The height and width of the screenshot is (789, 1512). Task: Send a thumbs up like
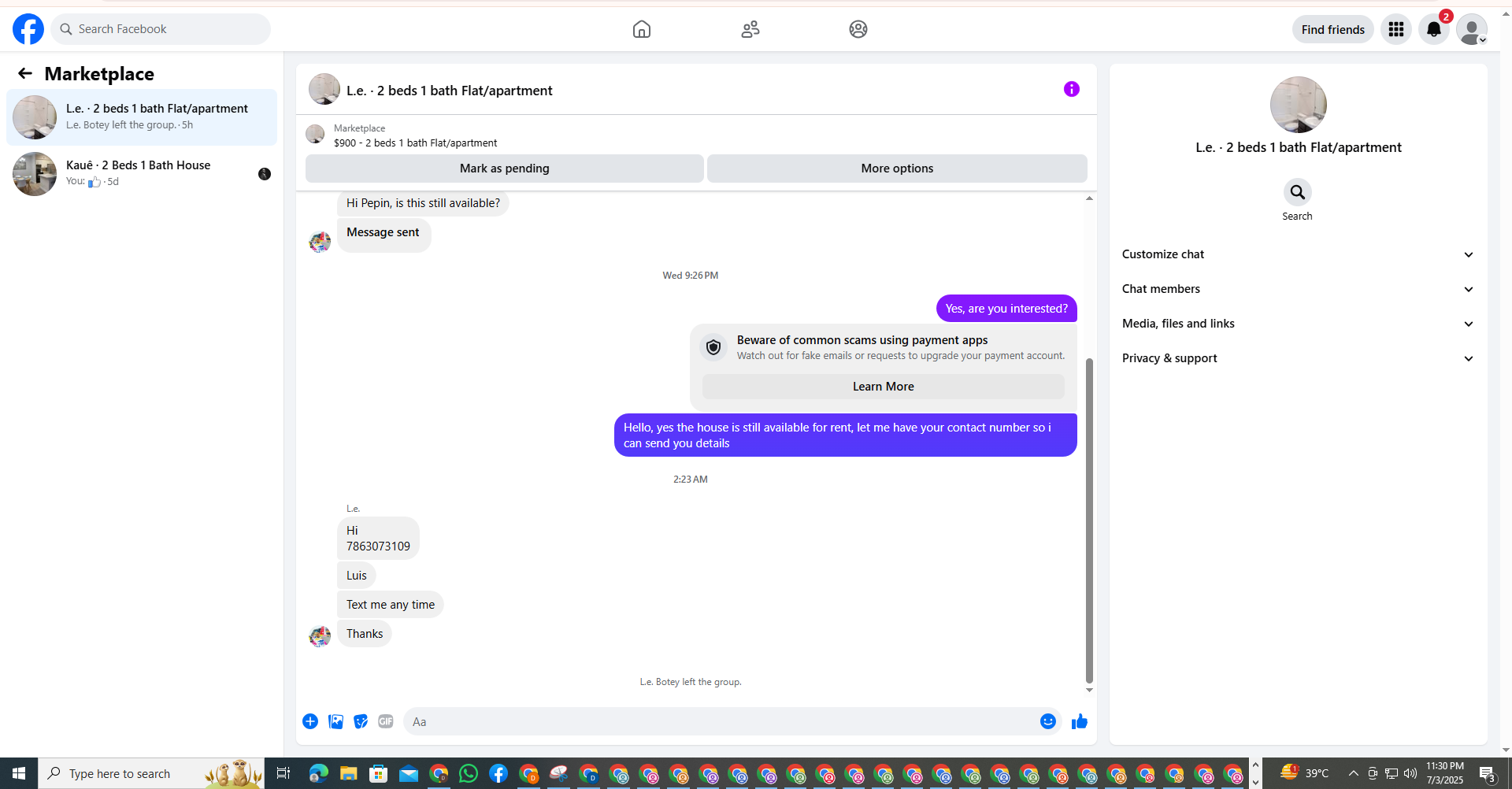(1080, 721)
